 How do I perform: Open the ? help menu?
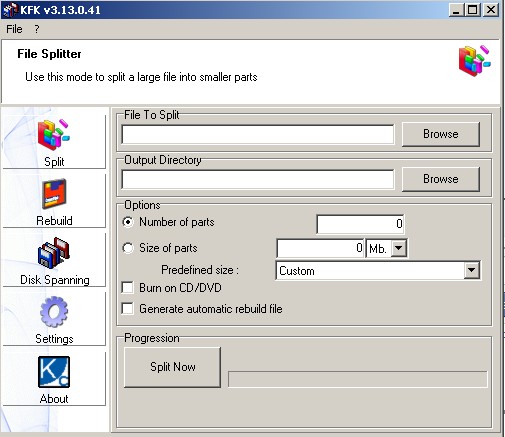point(37,29)
